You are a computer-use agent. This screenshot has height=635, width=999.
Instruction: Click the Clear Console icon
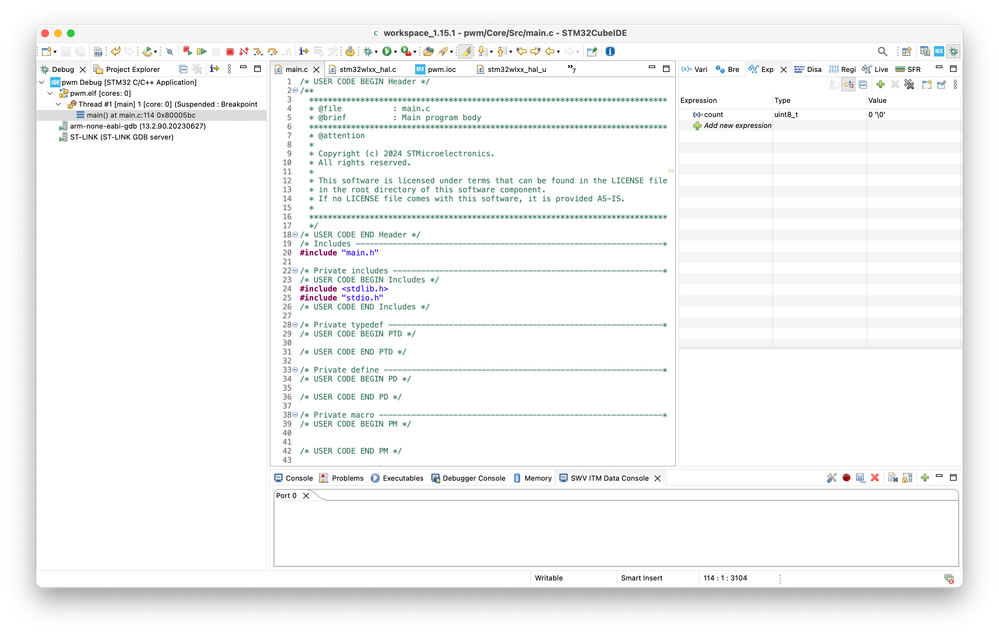(875, 477)
